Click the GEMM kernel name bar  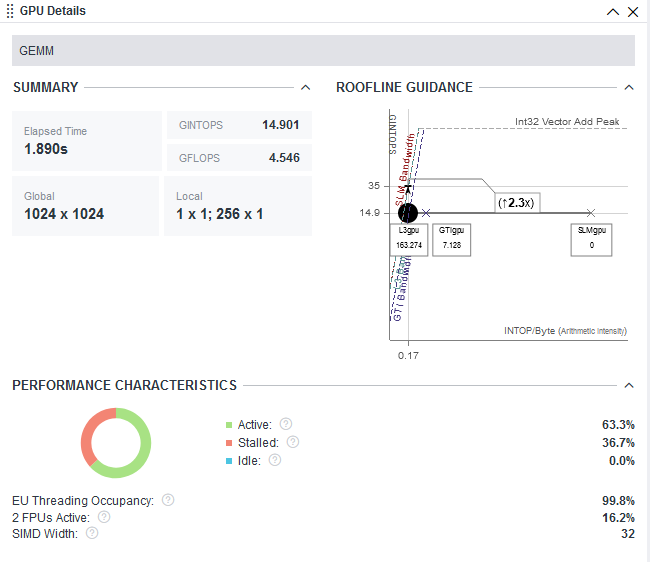323,51
